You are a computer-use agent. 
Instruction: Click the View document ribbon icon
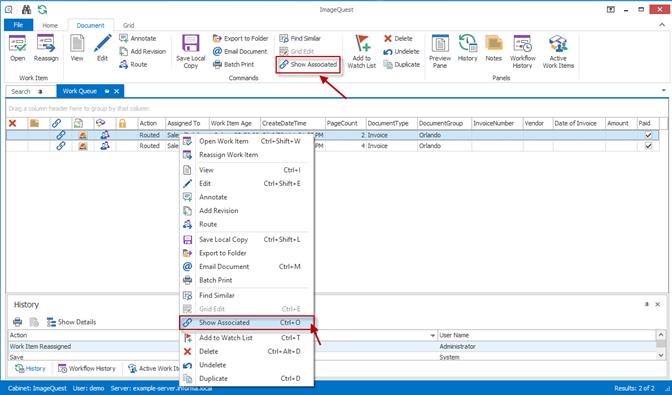[77, 48]
